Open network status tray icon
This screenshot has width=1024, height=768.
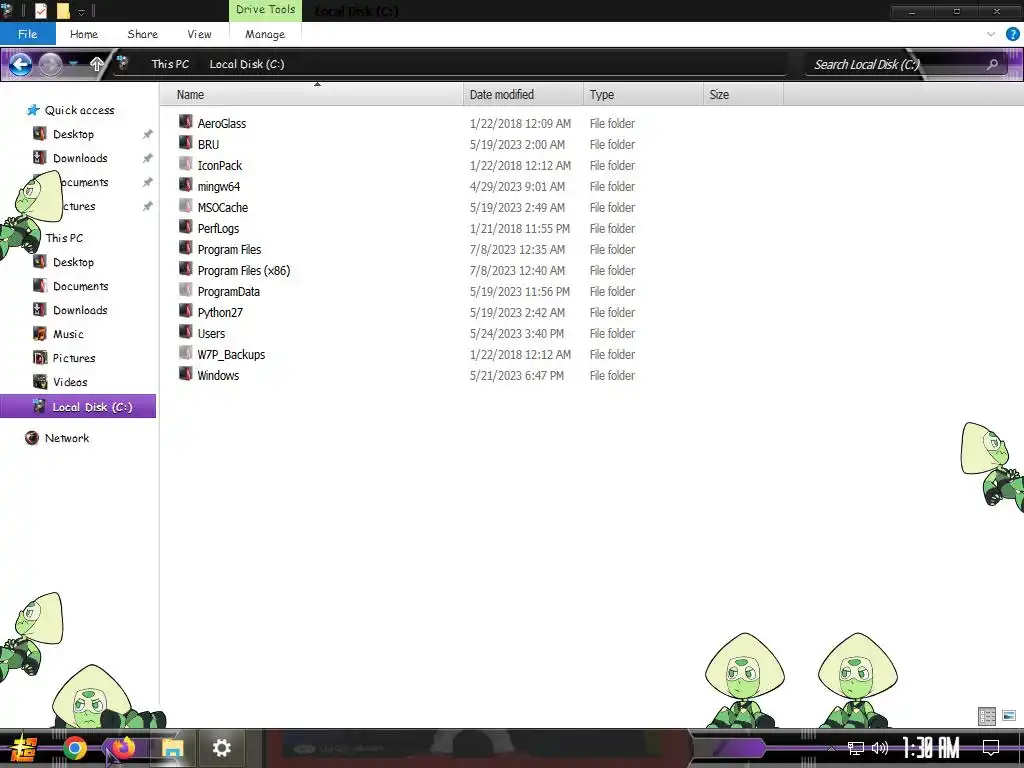click(855, 748)
